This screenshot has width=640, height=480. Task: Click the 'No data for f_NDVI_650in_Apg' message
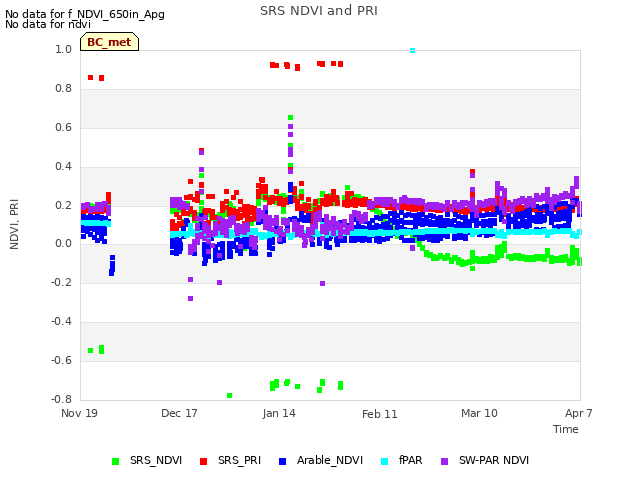(x=85, y=14)
